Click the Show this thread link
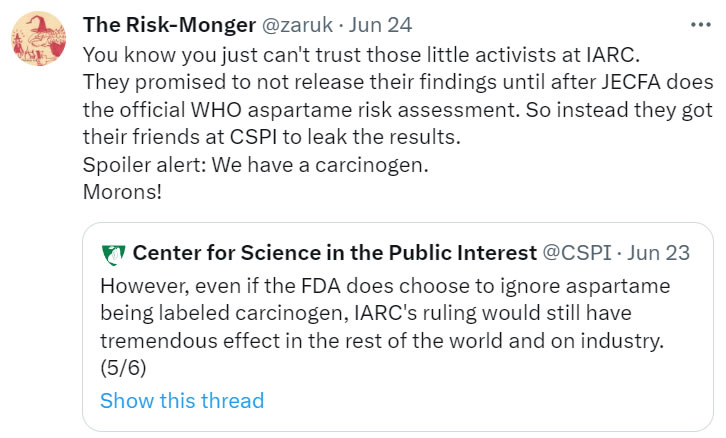The image size is (726, 438). click(182, 401)
